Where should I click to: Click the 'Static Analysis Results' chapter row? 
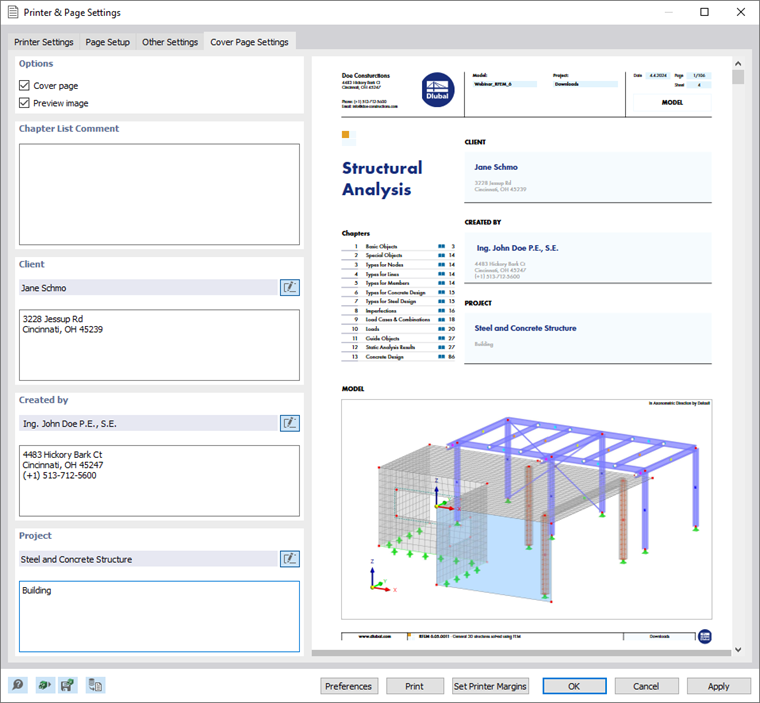click(x=398, y=347)
